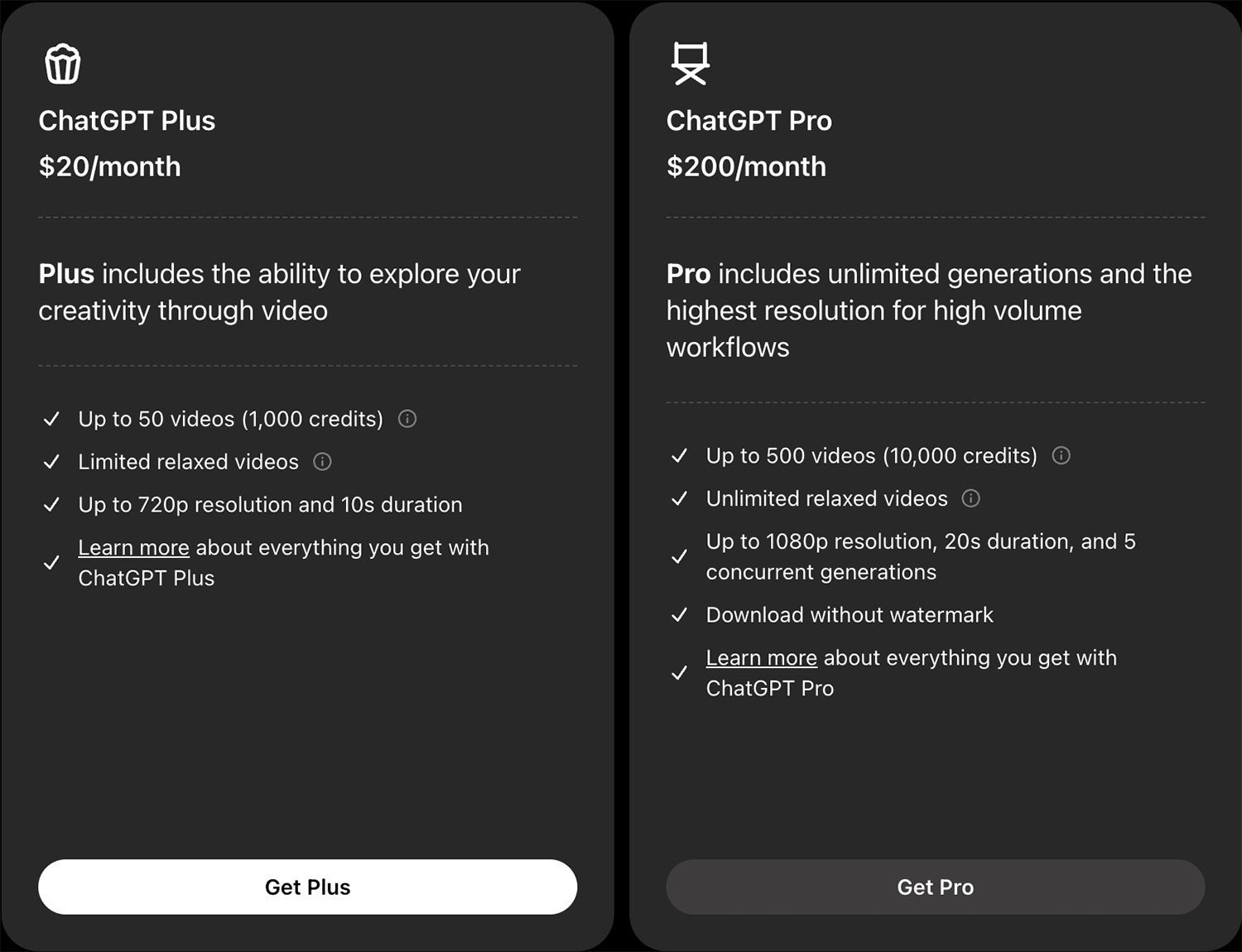Click the $20/month price text

(109, 167)
